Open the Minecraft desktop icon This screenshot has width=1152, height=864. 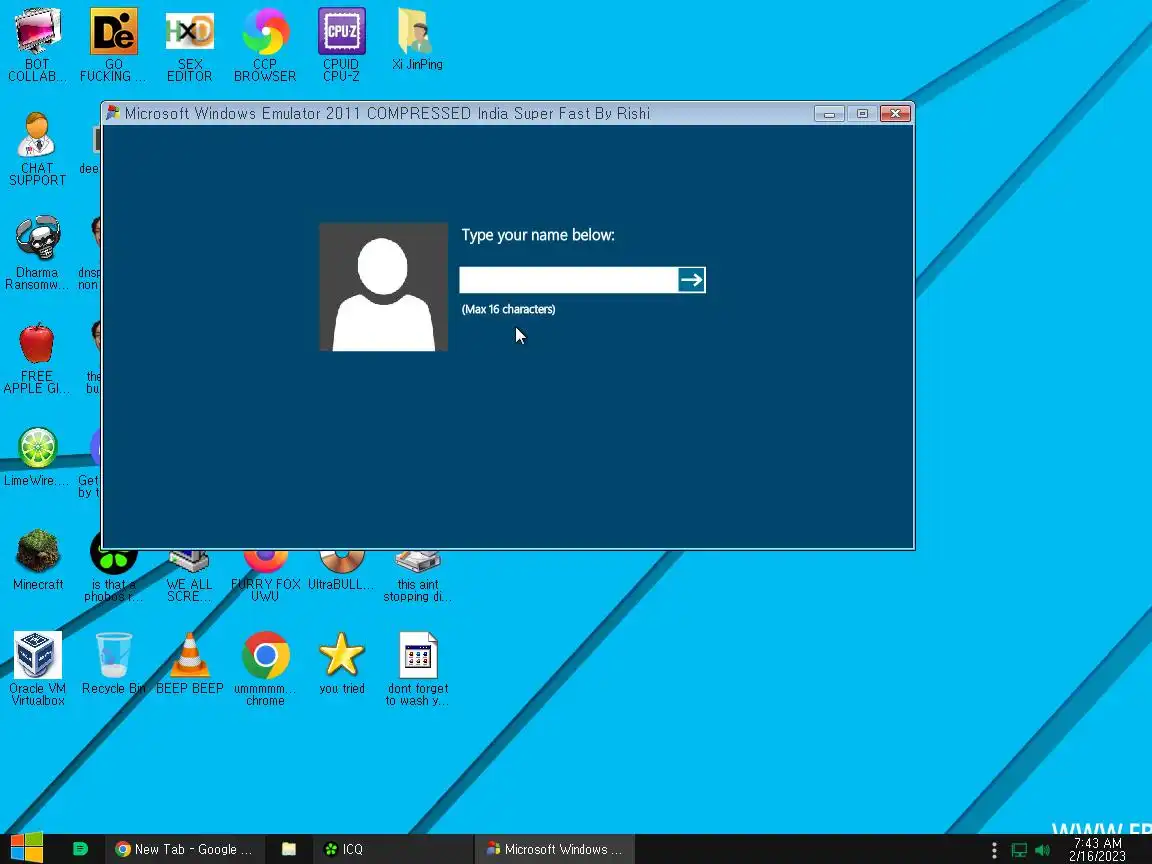coord(37,560)
